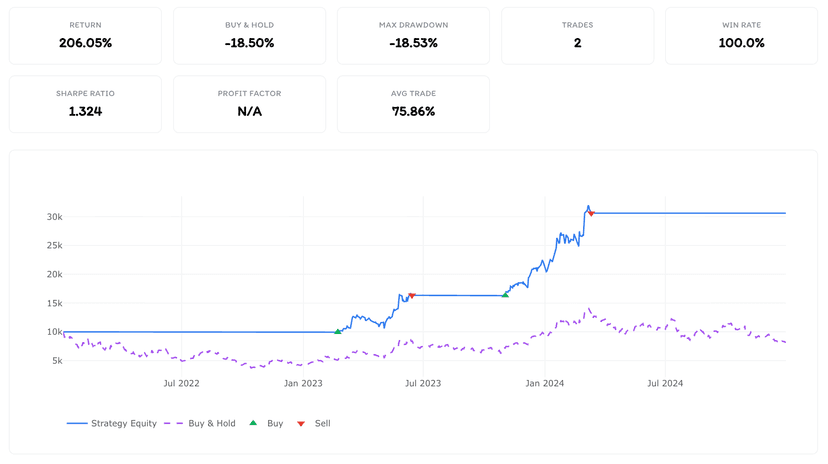The height and width of the screenshot is (464, 828).
Task: Click the 30k y-axis tick label
Action: tap(54, 217)
